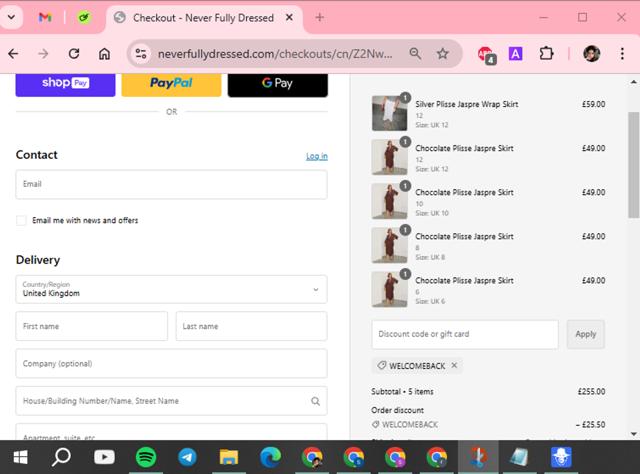Viewport: 640px width, 474px height.
Task: Click the Silver Plisse Jaspre Wrap Skirt thumbnail
Action: (x=389, y=113)
